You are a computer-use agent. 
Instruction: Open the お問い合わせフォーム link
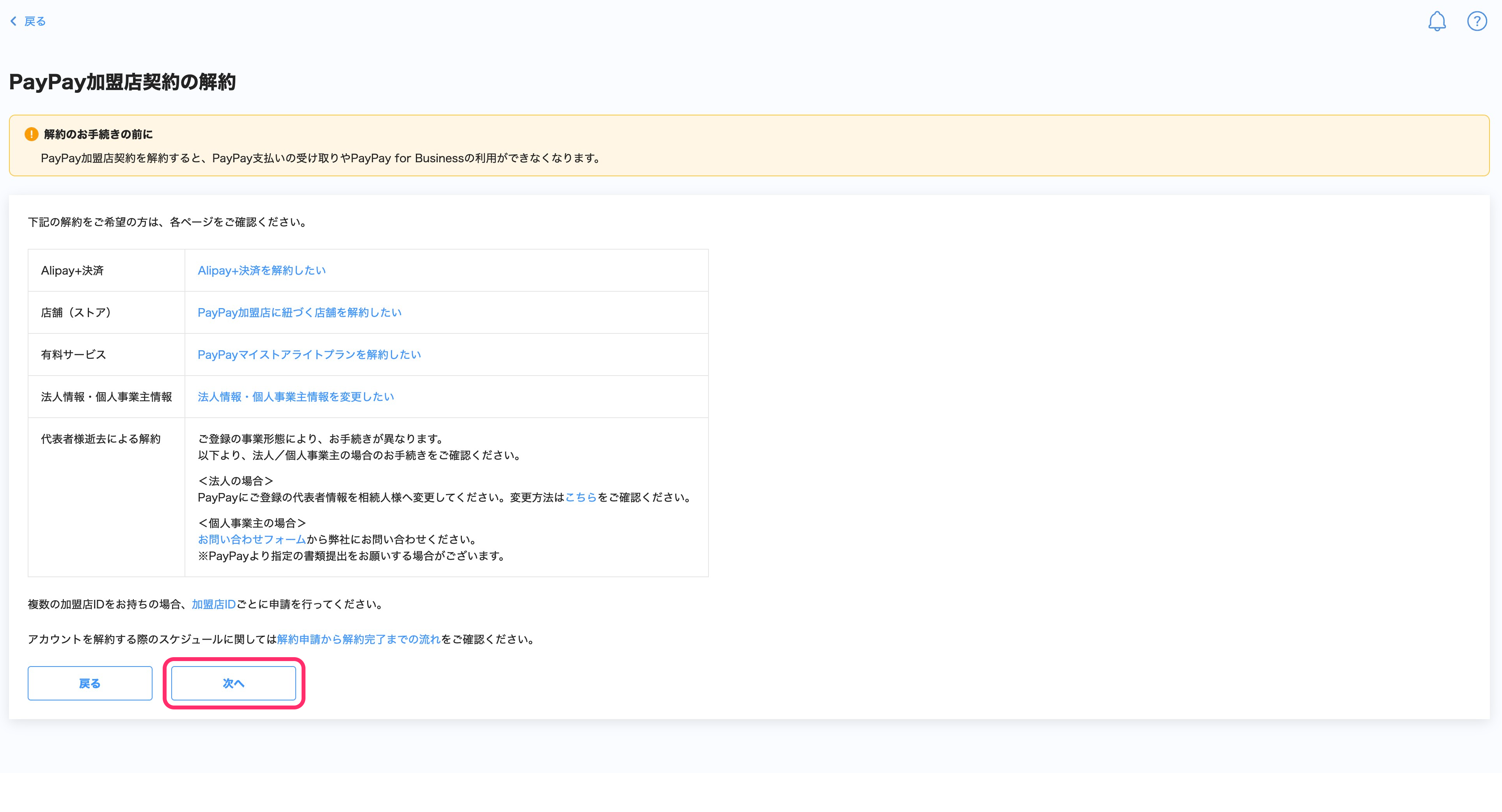coord(252,539)
